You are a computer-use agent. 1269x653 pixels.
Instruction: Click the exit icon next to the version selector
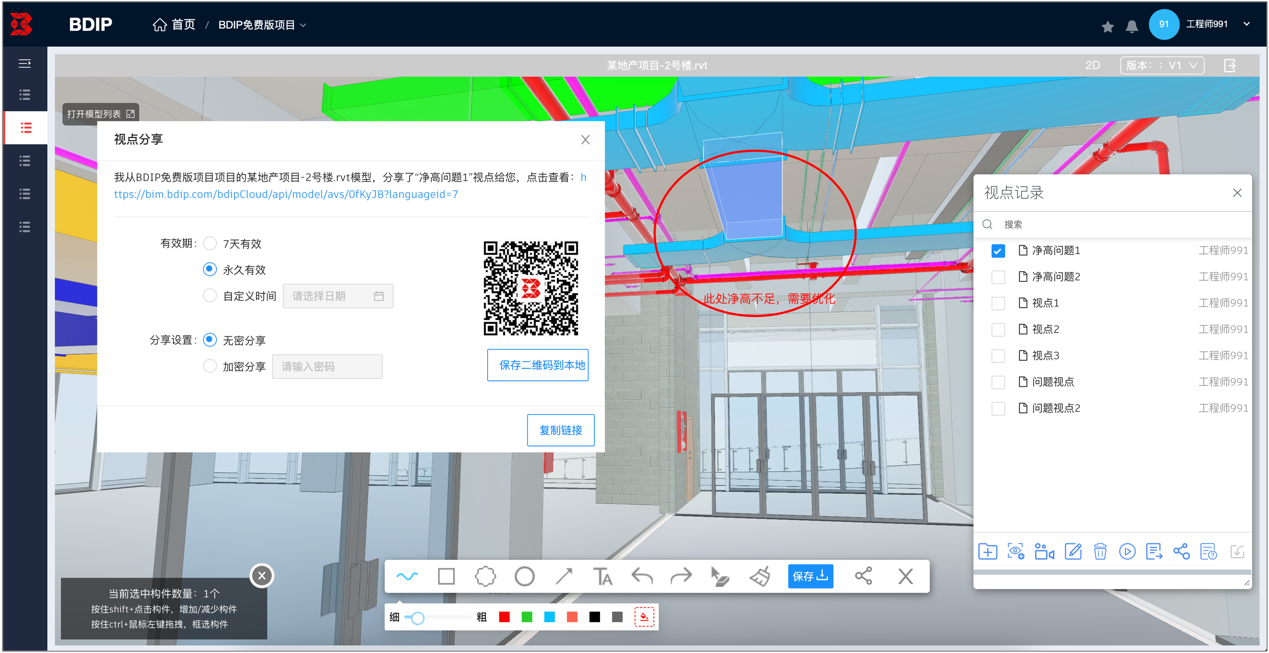[1230, 65]
